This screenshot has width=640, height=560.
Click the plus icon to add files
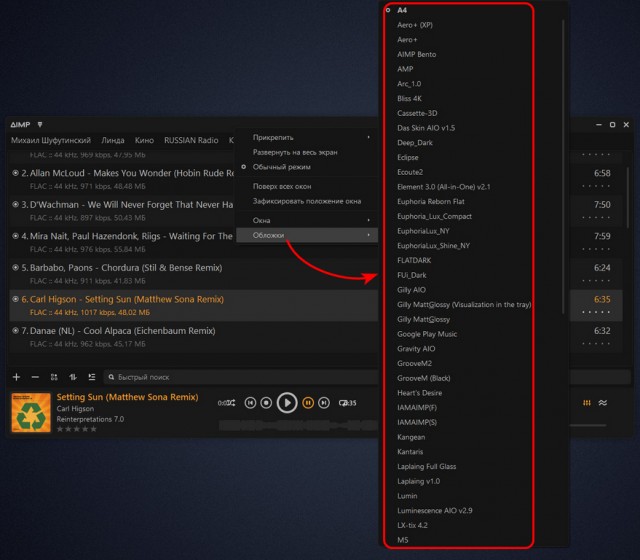click(16, 377)
